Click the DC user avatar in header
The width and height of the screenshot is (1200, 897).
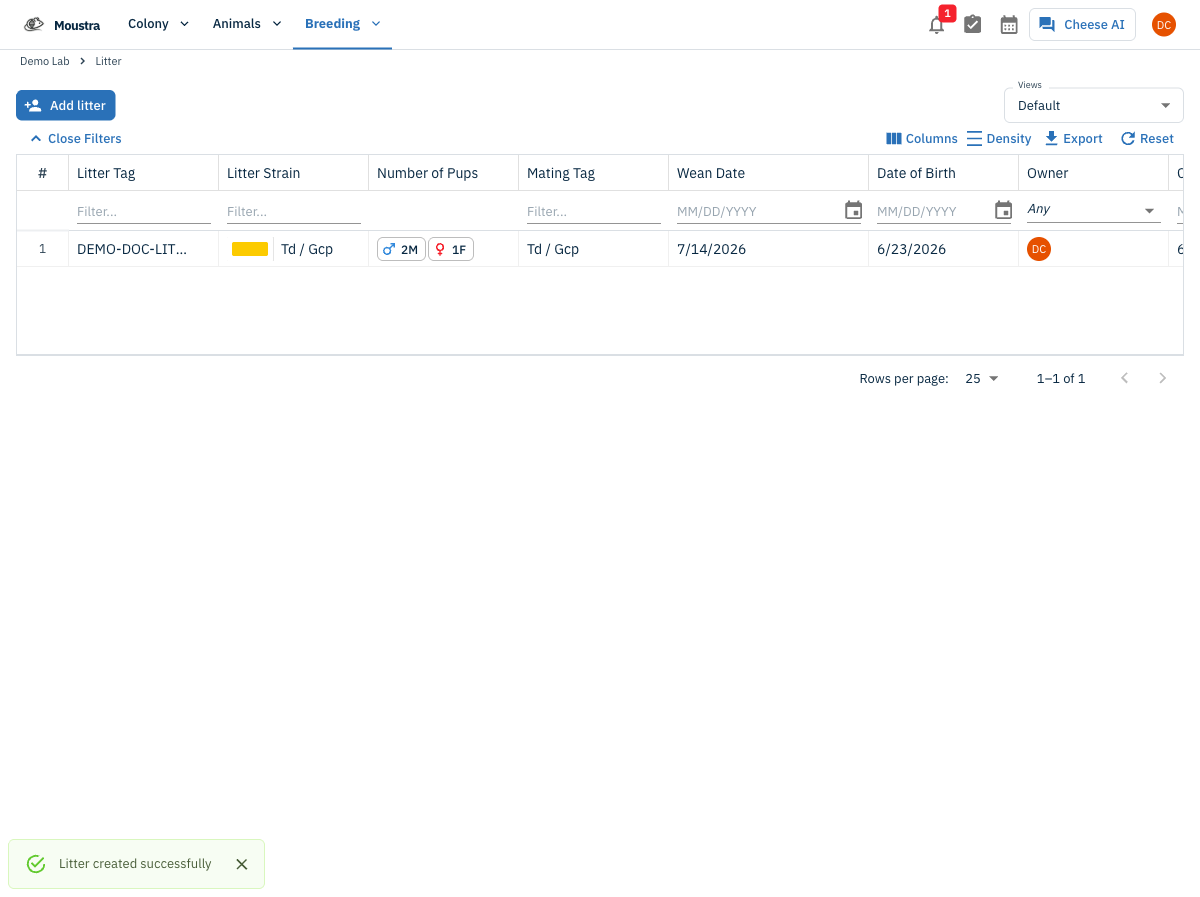click(1163, 25)
